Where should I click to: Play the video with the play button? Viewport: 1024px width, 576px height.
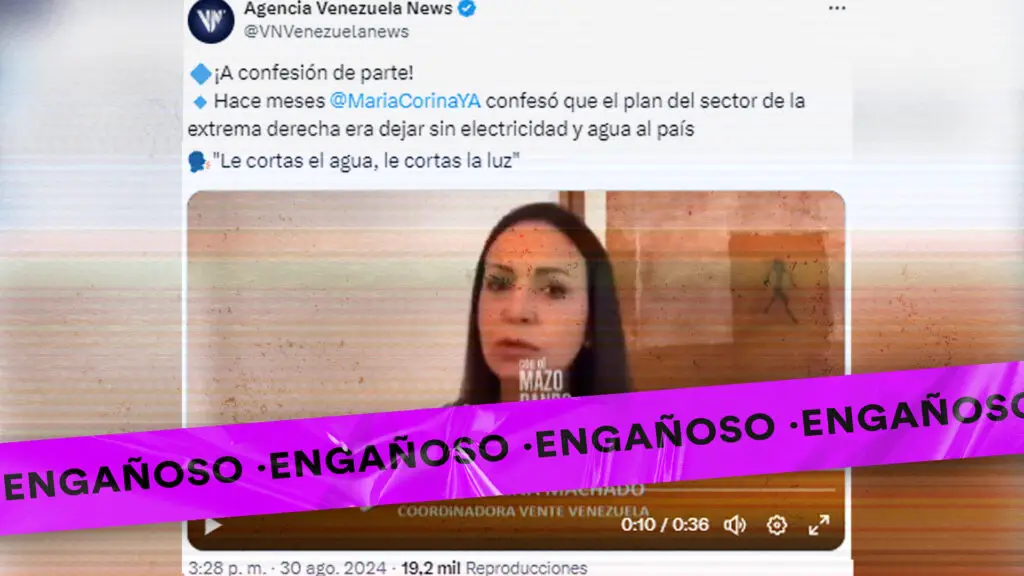click(x=212, y=526)
